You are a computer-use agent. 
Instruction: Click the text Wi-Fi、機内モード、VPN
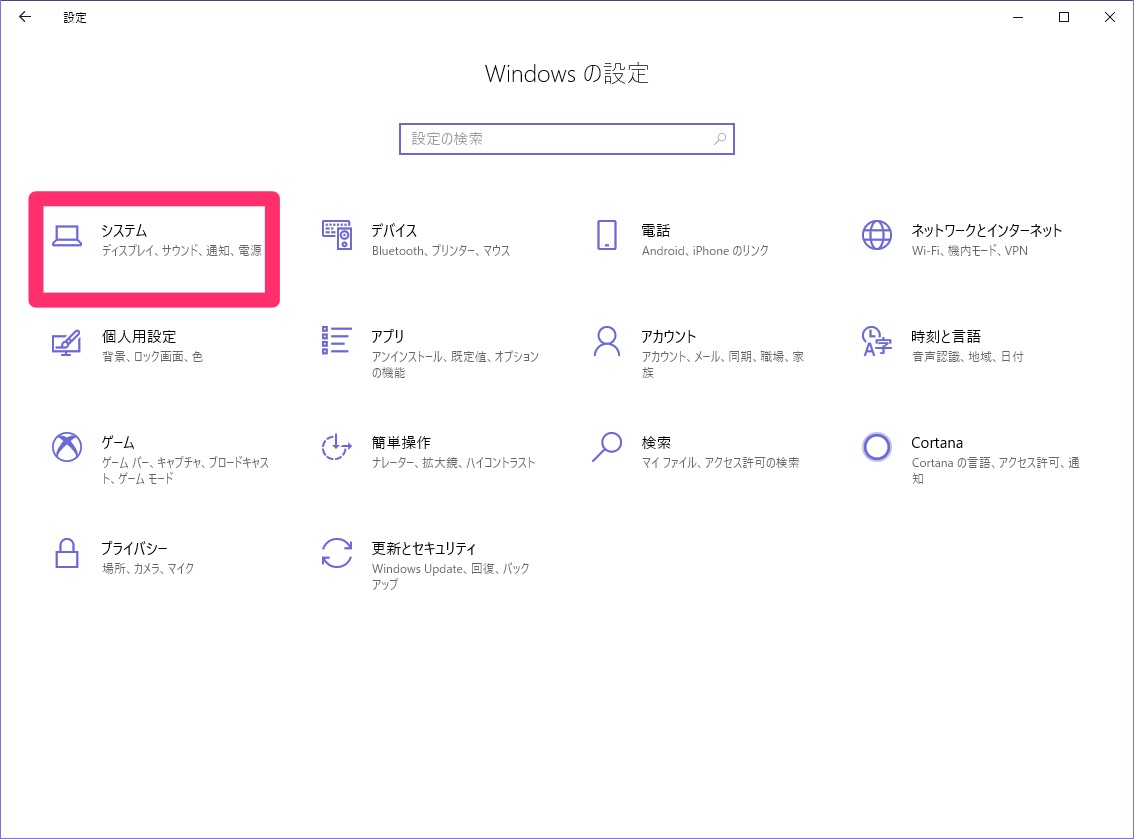coord(969,250)
